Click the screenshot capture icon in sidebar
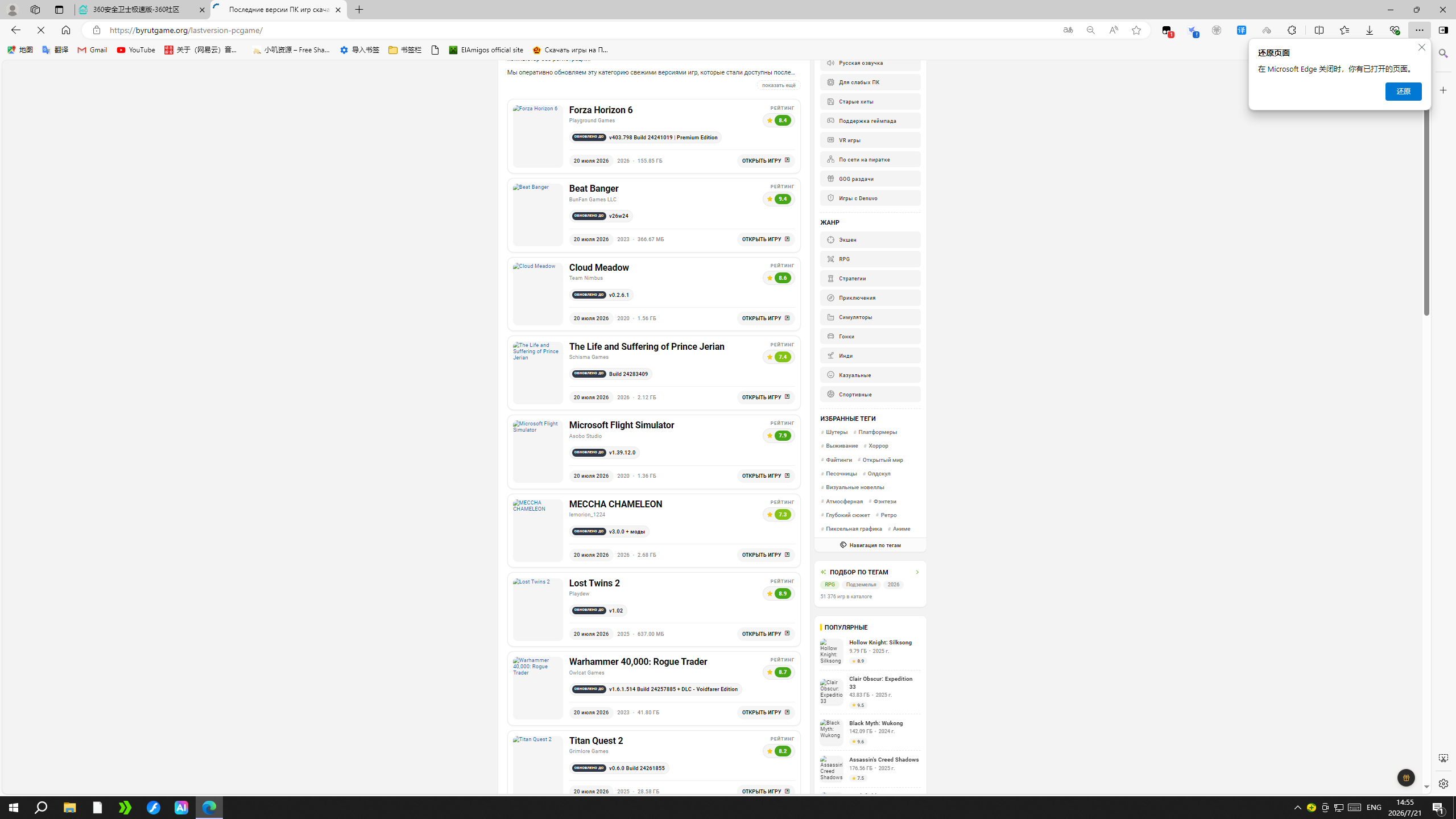The width and height of the screenshot is (1456, 819). pyautogui.click(x=1443, y=758)
